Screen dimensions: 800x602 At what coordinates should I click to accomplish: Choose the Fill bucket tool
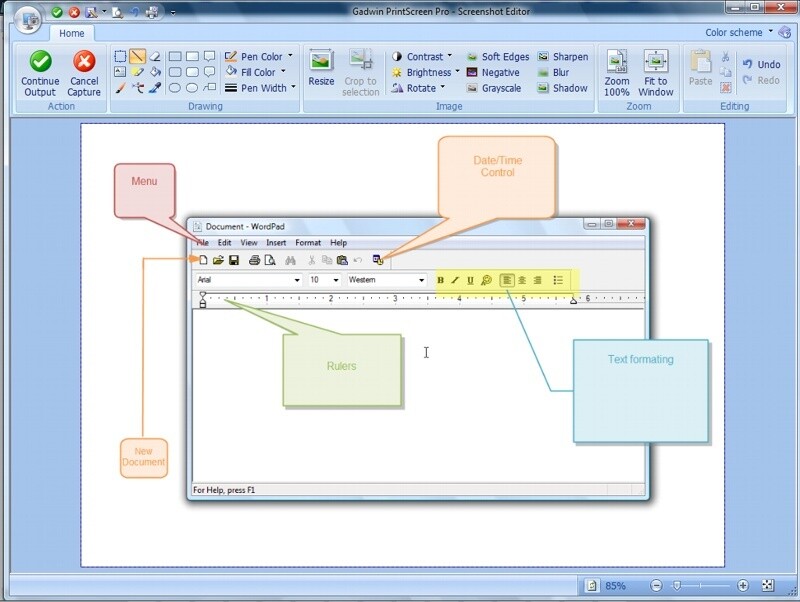157,72
